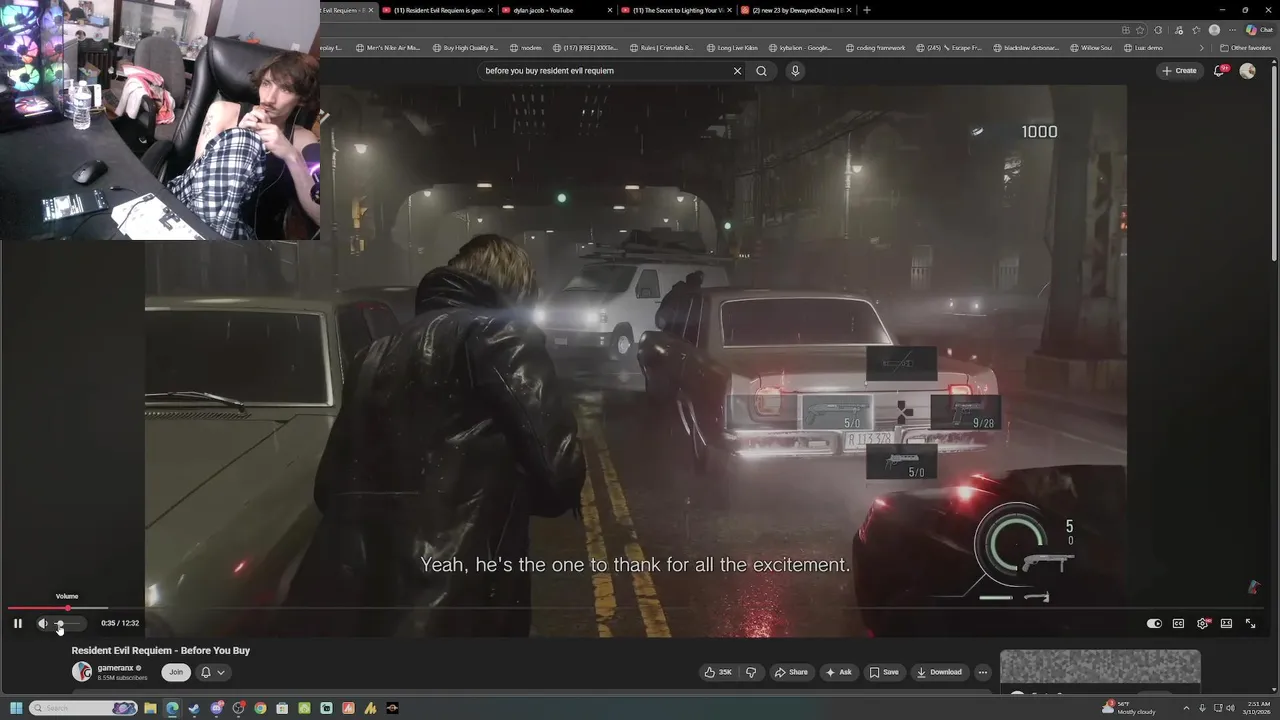Image resolution: width=1280 pixels, height=720 pixels.
Task: Open 'Willow Soul' bookmark
Action: click(x=1090, y=48)
